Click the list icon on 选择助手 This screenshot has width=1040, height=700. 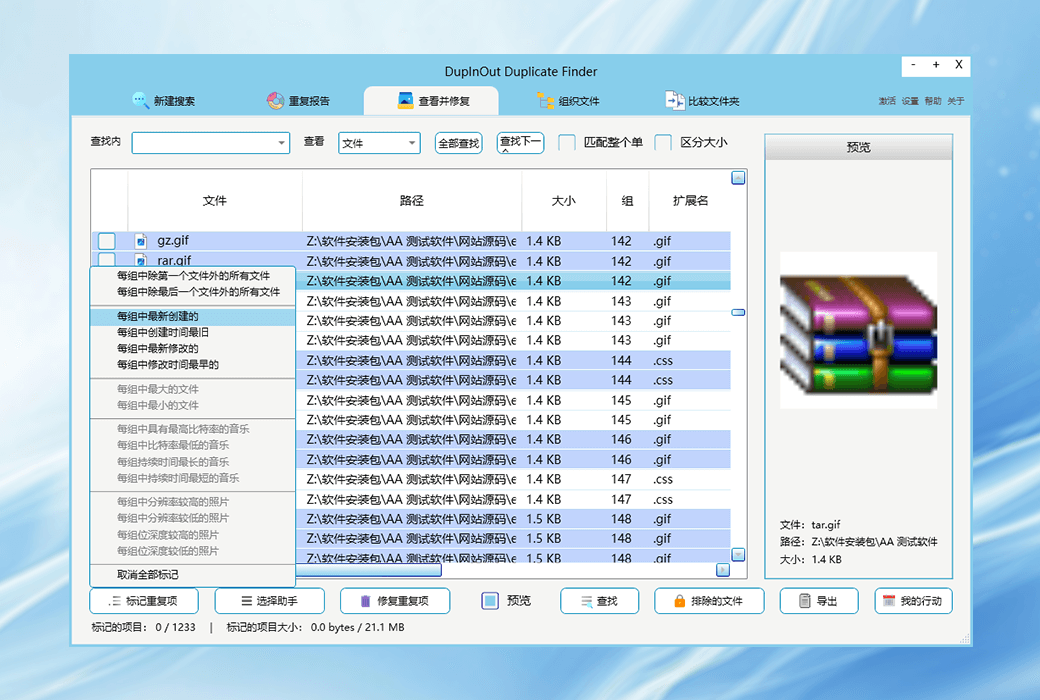click(x=247, y=601)
